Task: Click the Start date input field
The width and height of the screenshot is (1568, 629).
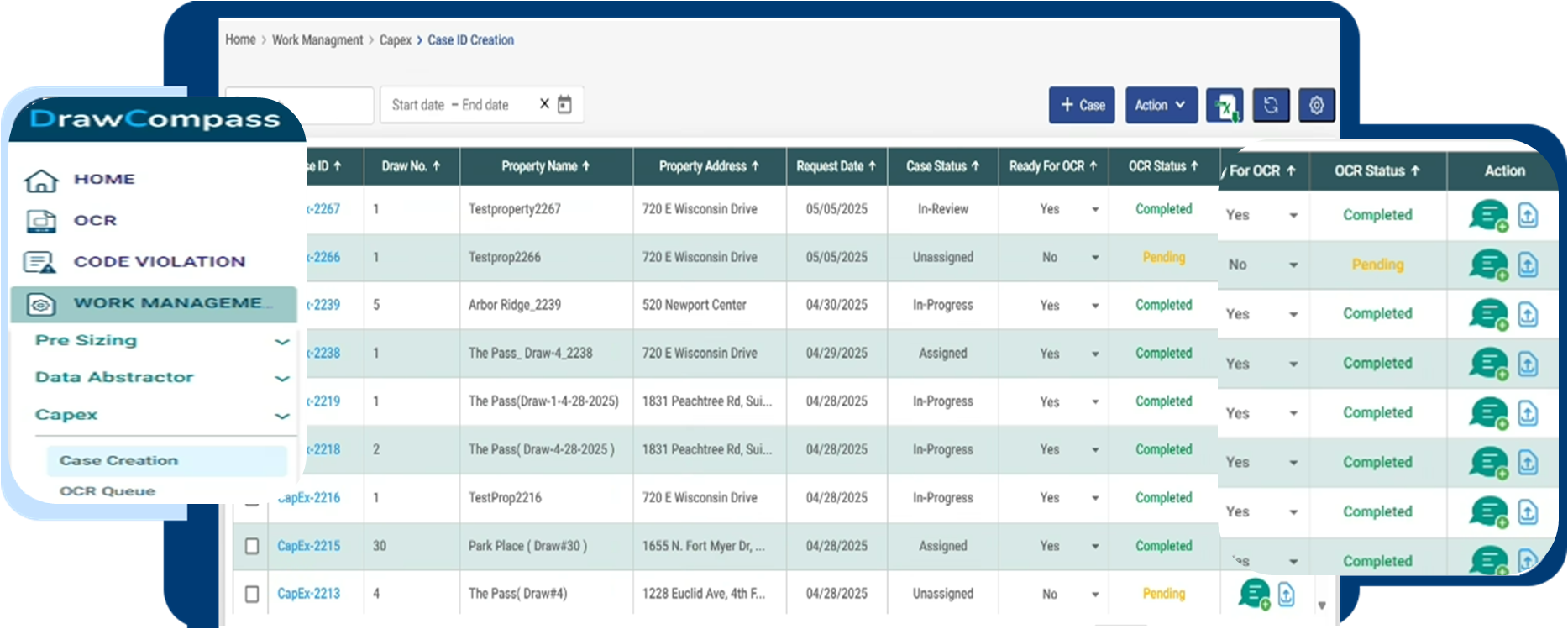Action: click(417, 105)
